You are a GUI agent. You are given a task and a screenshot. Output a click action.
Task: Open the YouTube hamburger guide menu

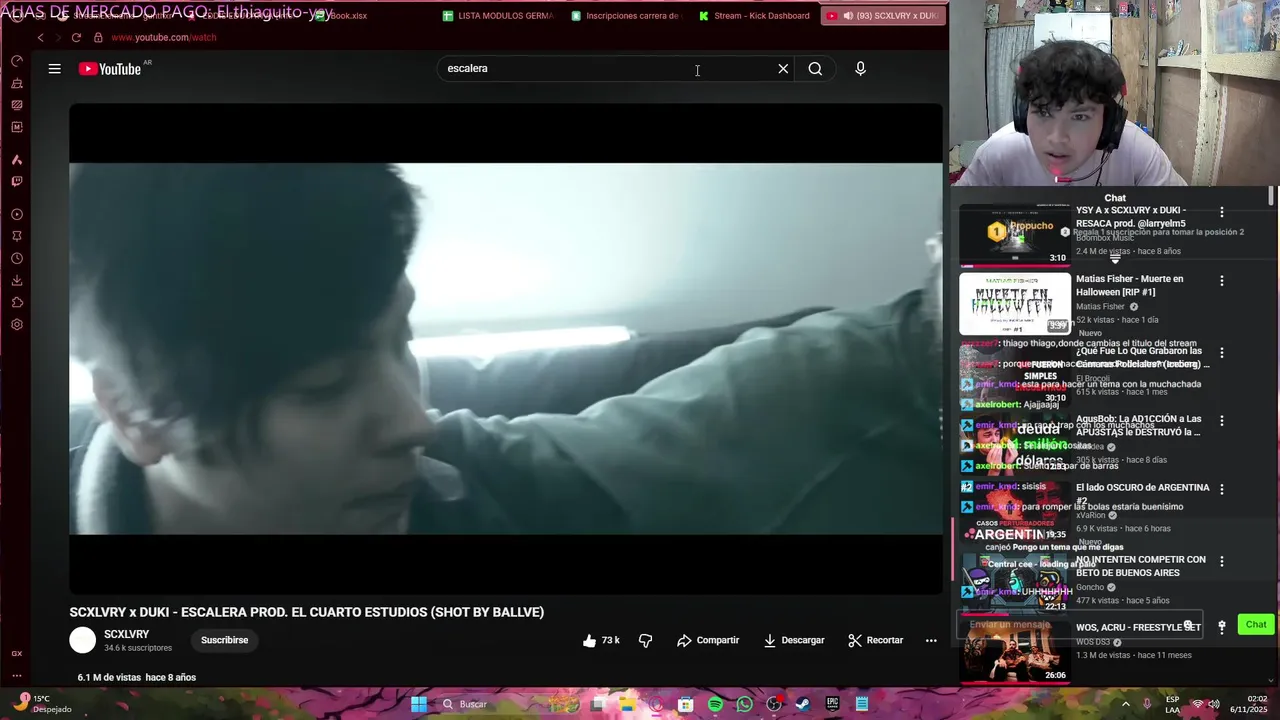[x=55, y=69]
